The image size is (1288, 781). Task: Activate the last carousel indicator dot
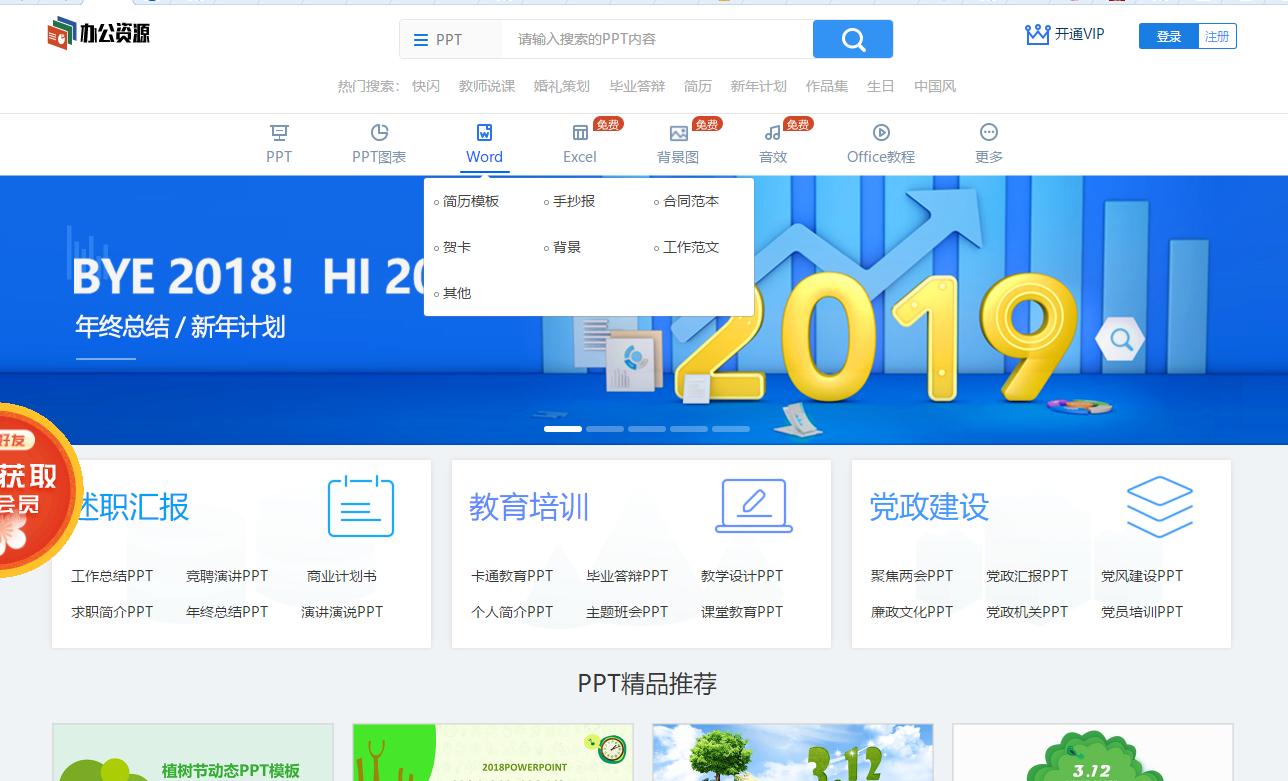pos(730,428)
